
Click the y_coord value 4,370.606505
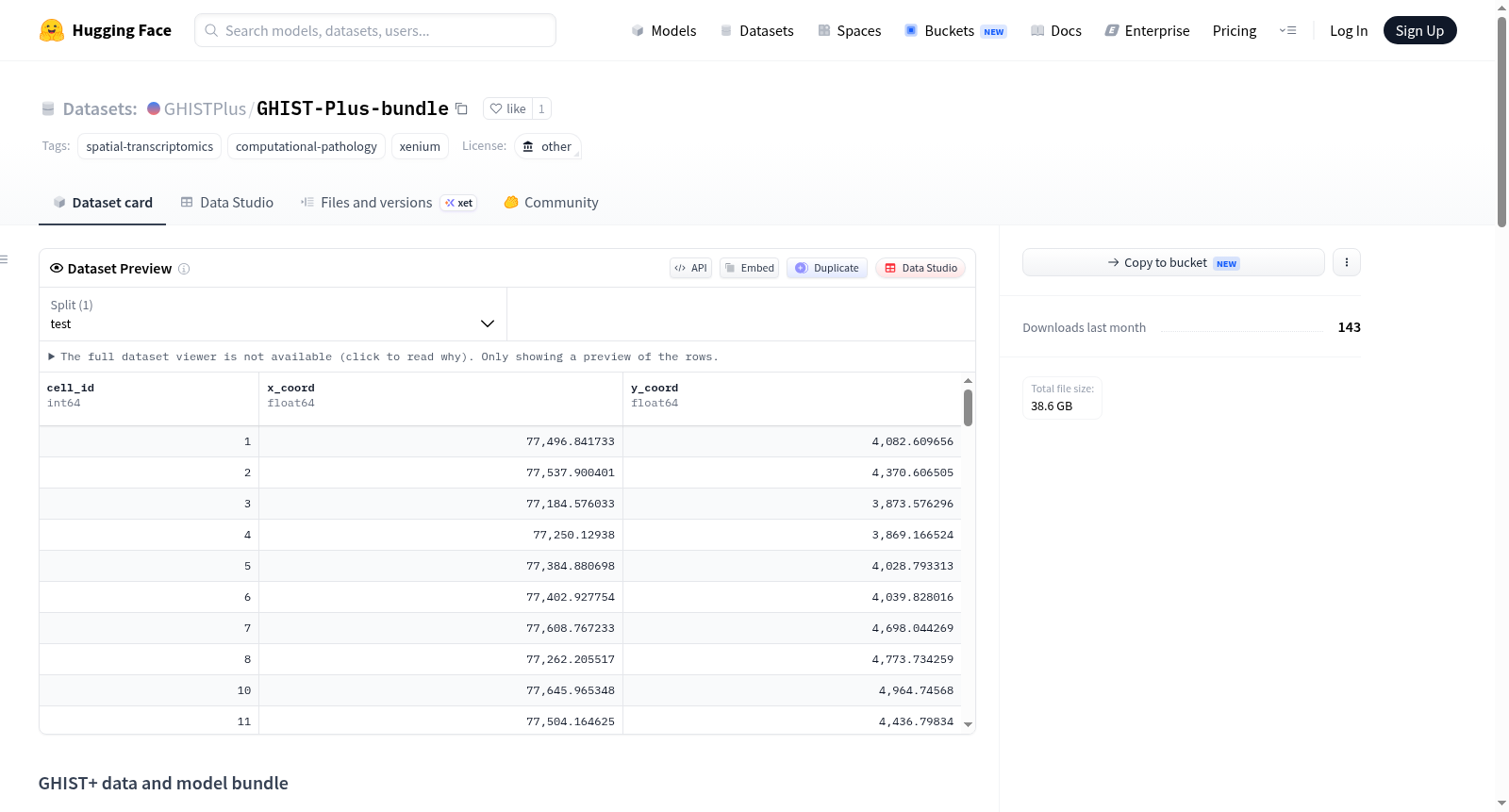(x=913, y=472)
